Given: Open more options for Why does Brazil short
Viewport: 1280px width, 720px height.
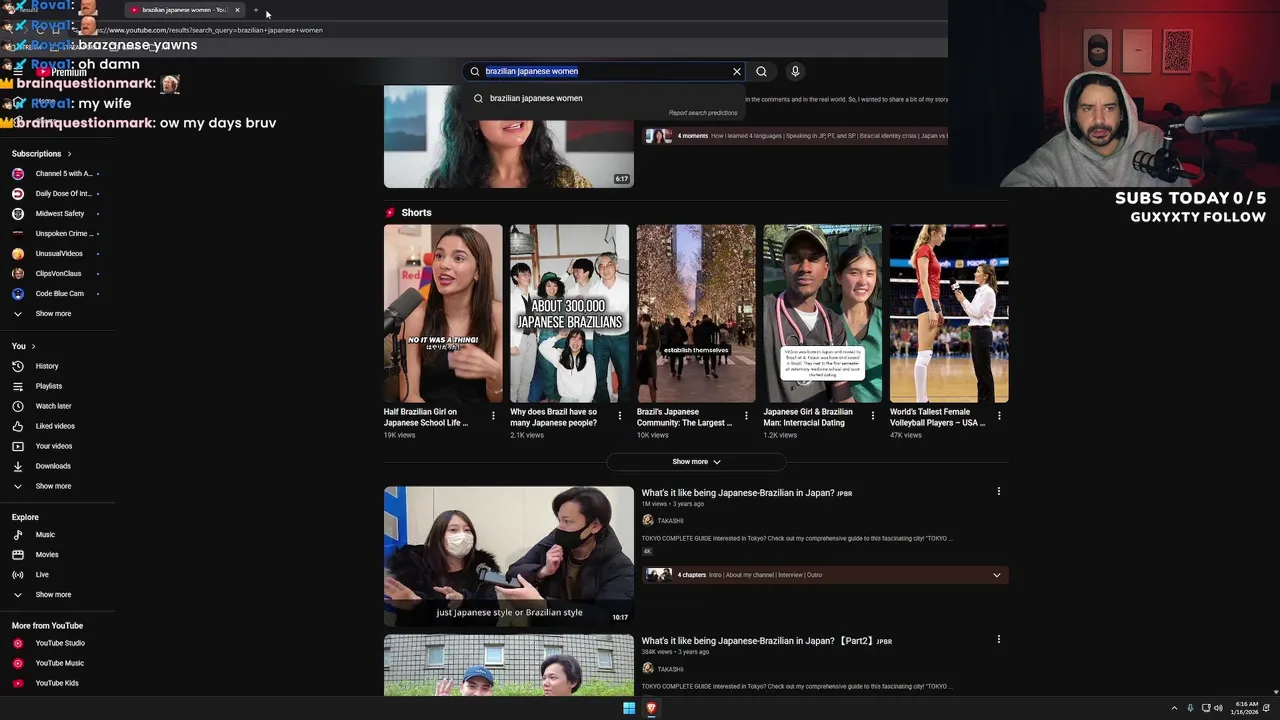Looking at the screenshot, I should coord(619,416).
